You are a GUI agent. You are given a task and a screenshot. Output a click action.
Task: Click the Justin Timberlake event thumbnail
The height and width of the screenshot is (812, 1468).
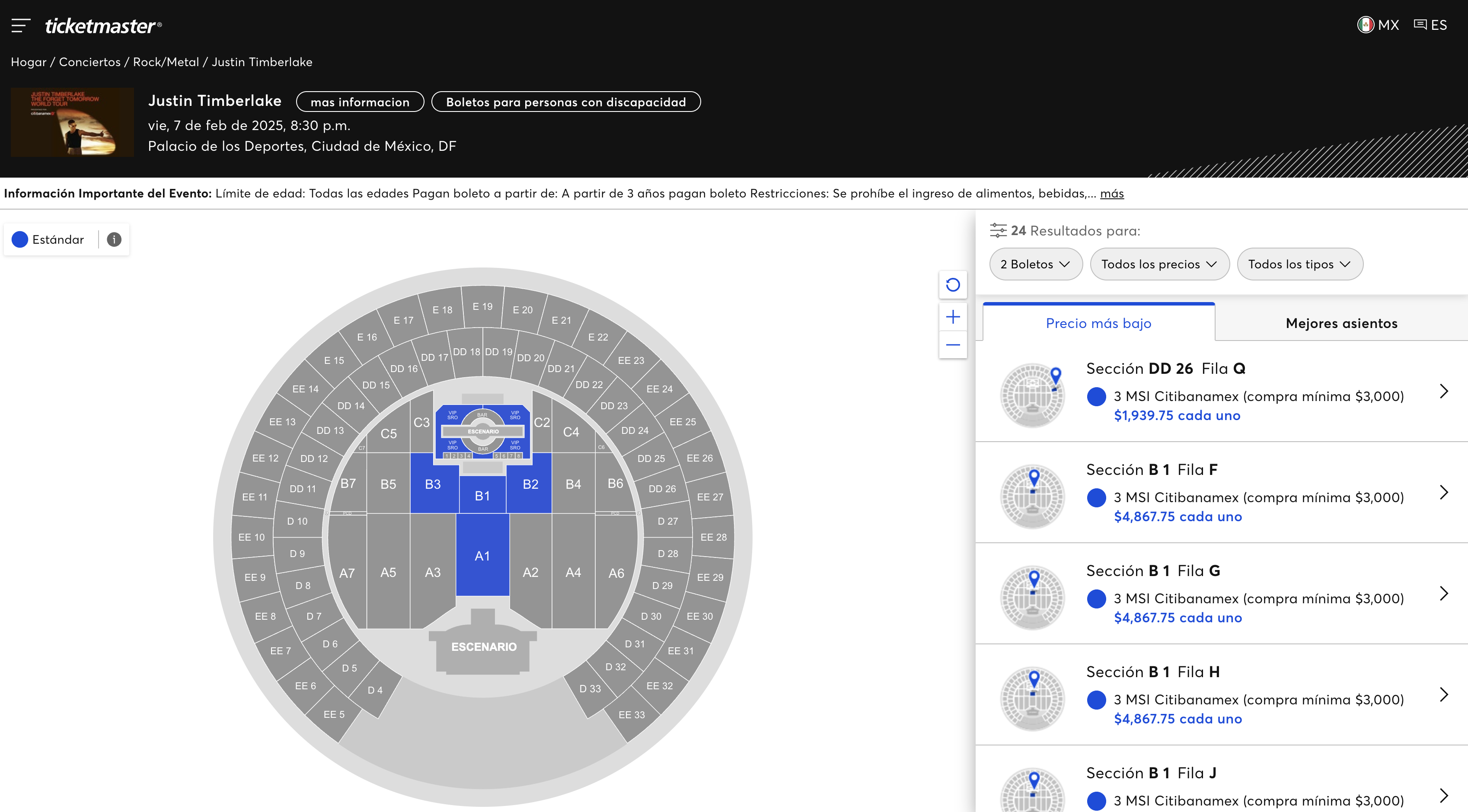[72, 122]
